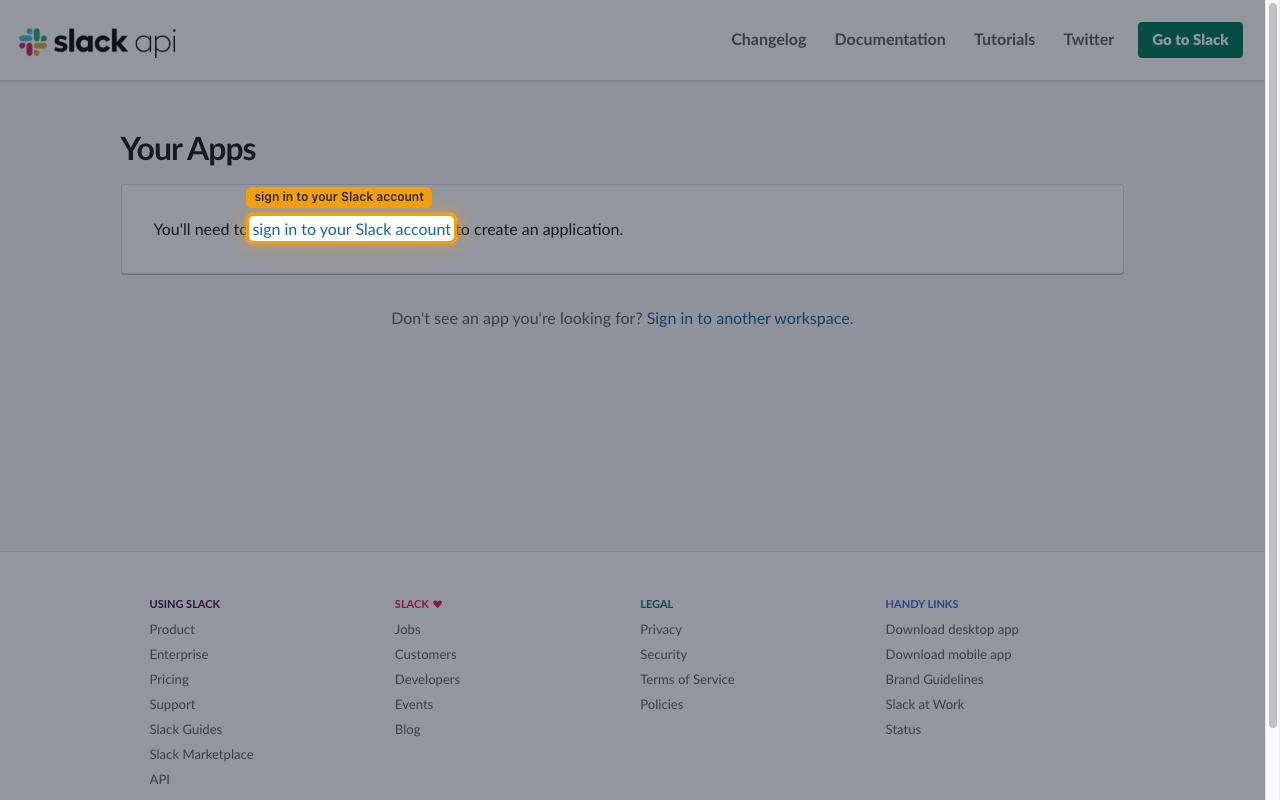
Task: Open the Blog footer link
Action: coord(407,729)
